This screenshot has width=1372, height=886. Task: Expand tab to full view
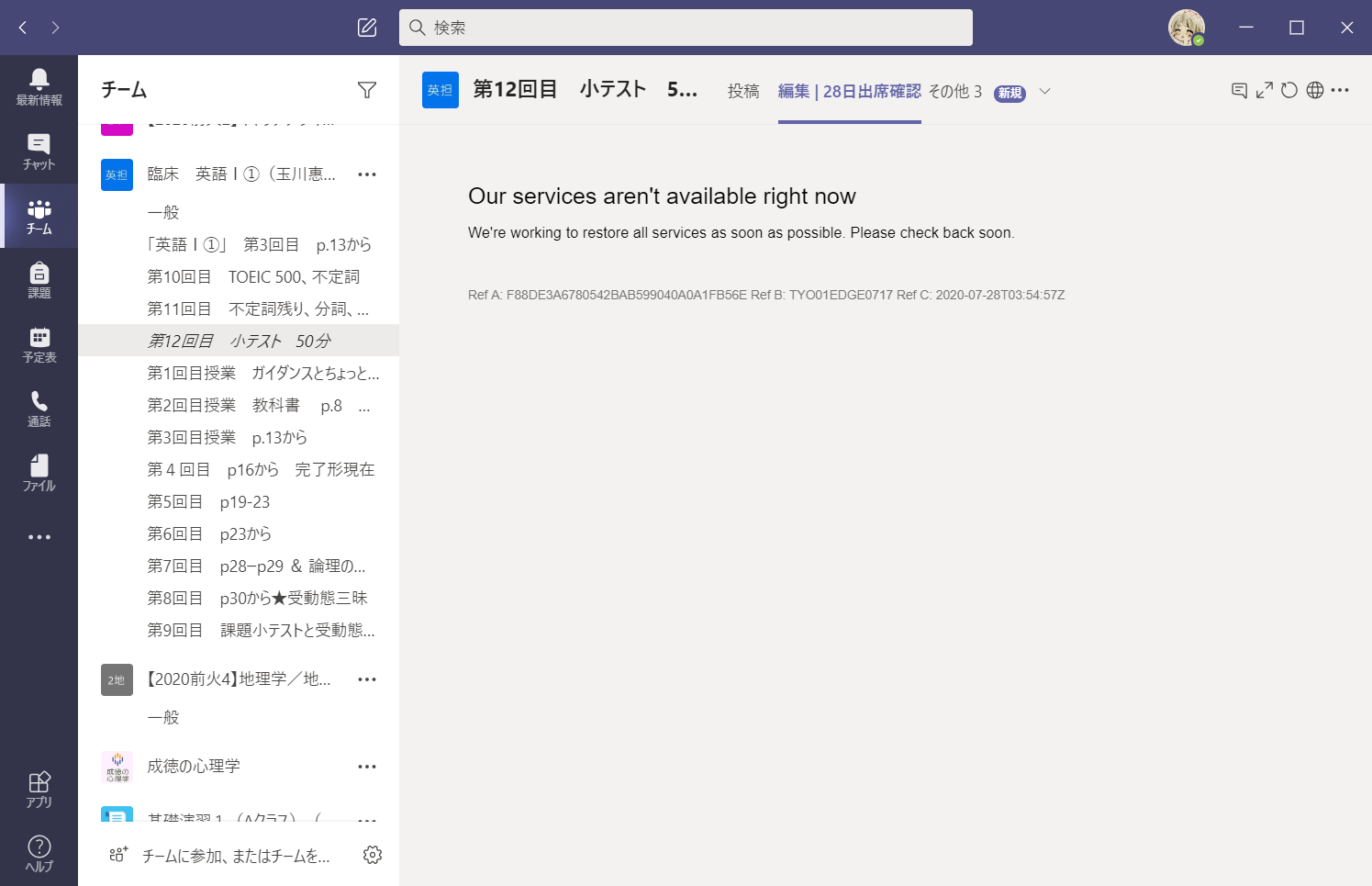click(x=1265, y=90)
